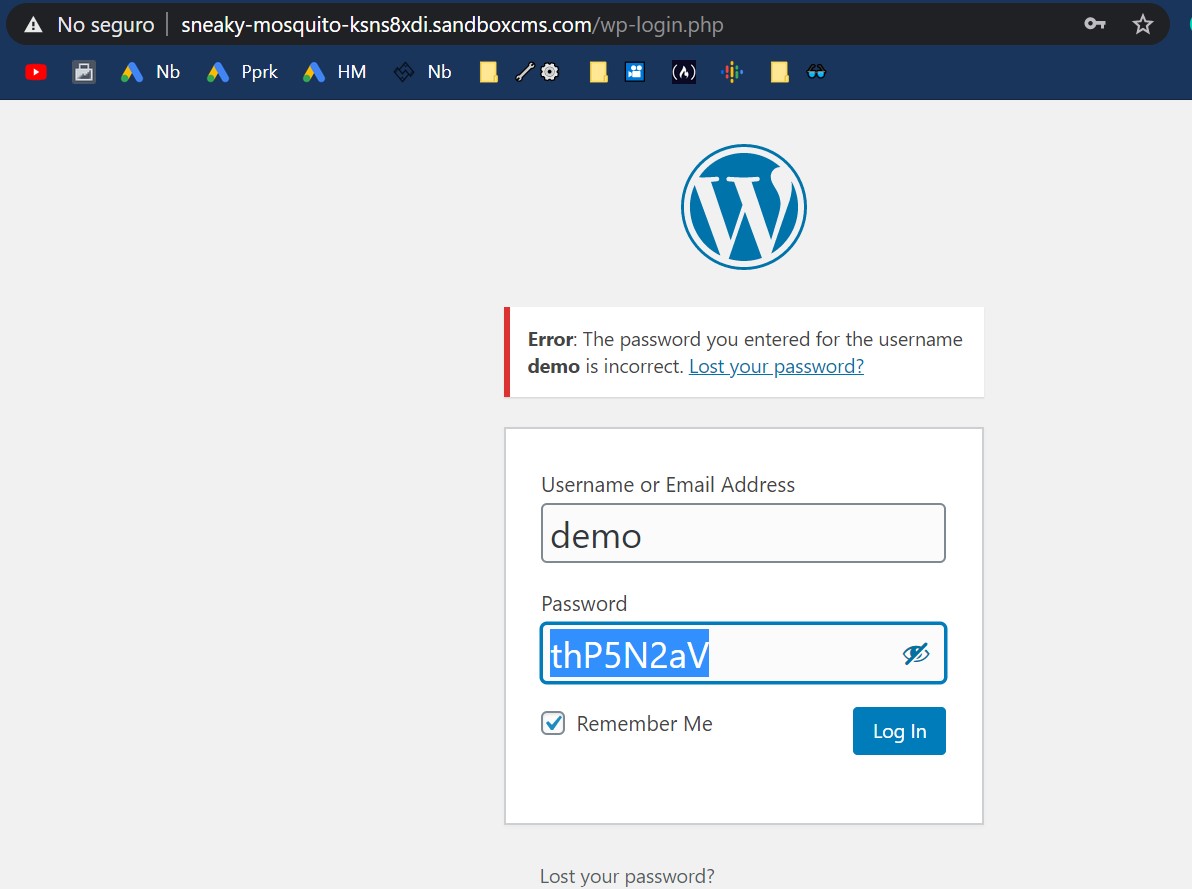Click 'Lost your password?' link below the form
1192x889 pixels.
pos(627,876)
